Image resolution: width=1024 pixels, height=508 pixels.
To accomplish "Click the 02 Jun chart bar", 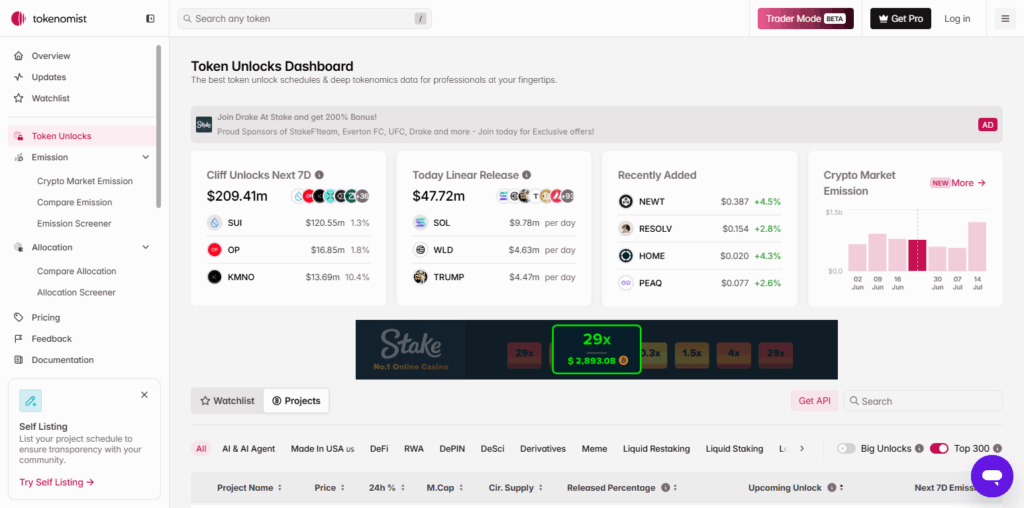I will click(857, 257).
